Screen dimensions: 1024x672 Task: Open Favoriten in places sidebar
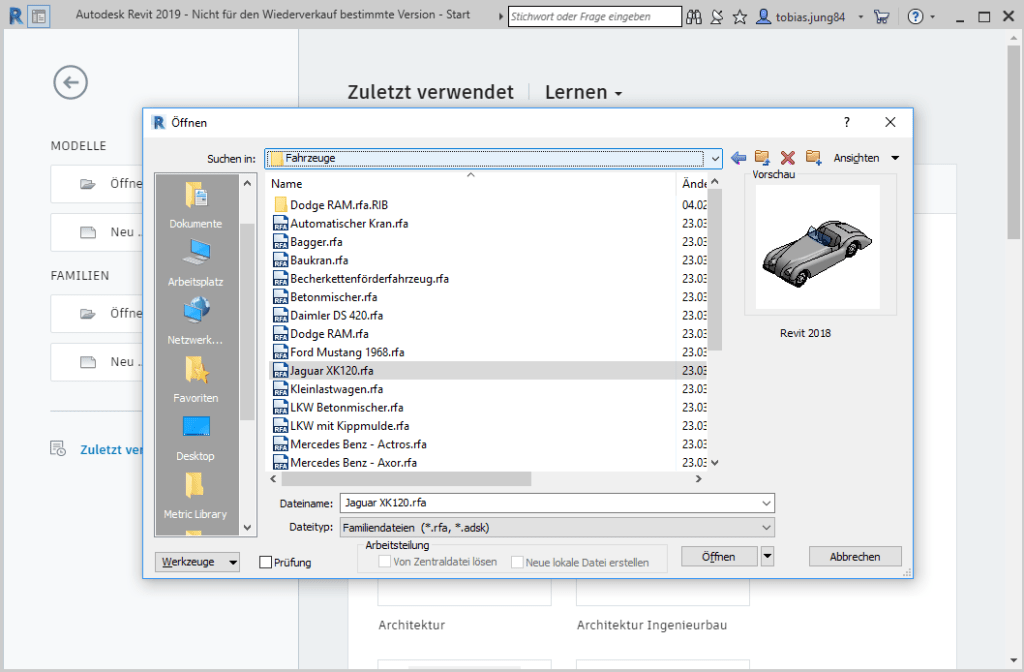pyautogui.click(x=196, y=378)
